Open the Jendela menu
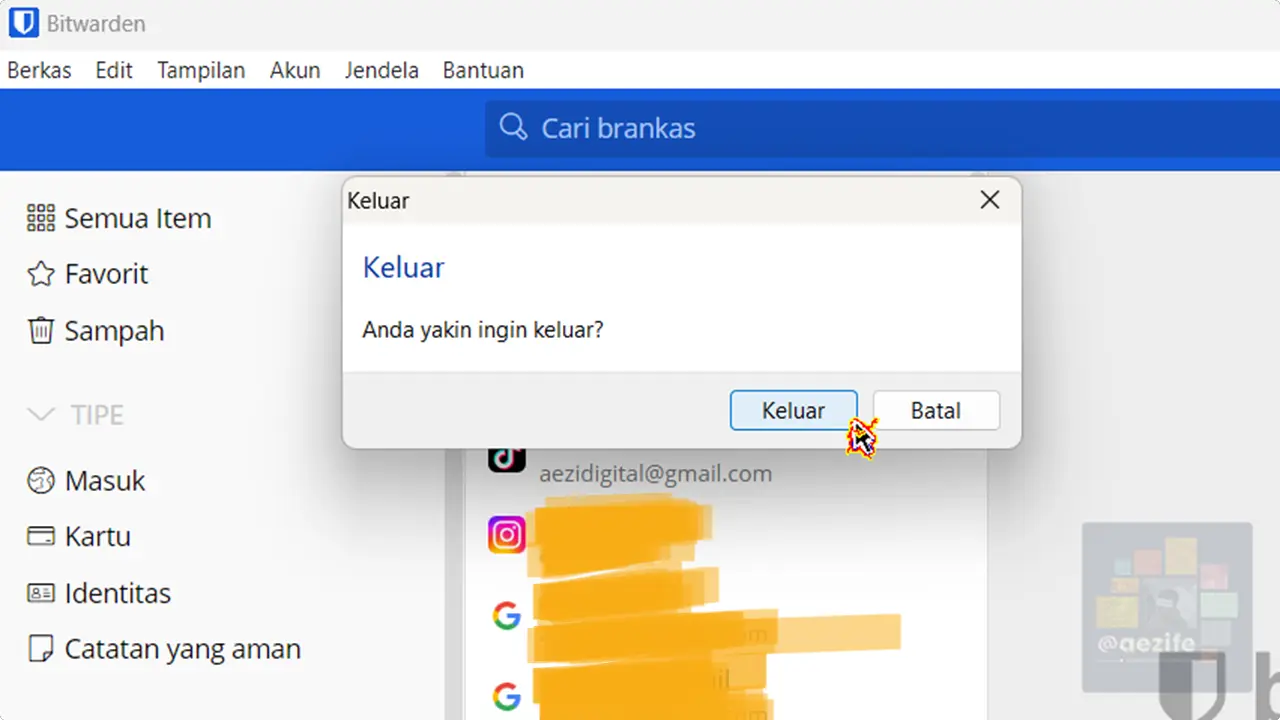This screenshot has height=720, width=1280. point(382,71)
